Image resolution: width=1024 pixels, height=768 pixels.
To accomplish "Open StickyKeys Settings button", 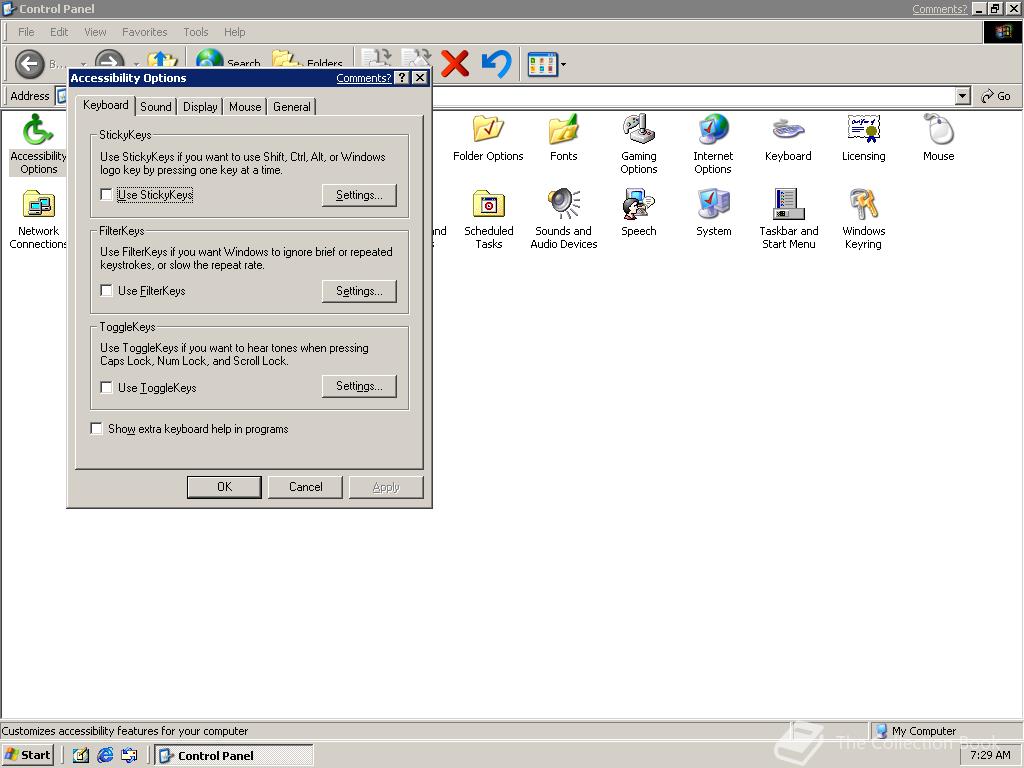I will pyautogui.click(x=359, y=195).
